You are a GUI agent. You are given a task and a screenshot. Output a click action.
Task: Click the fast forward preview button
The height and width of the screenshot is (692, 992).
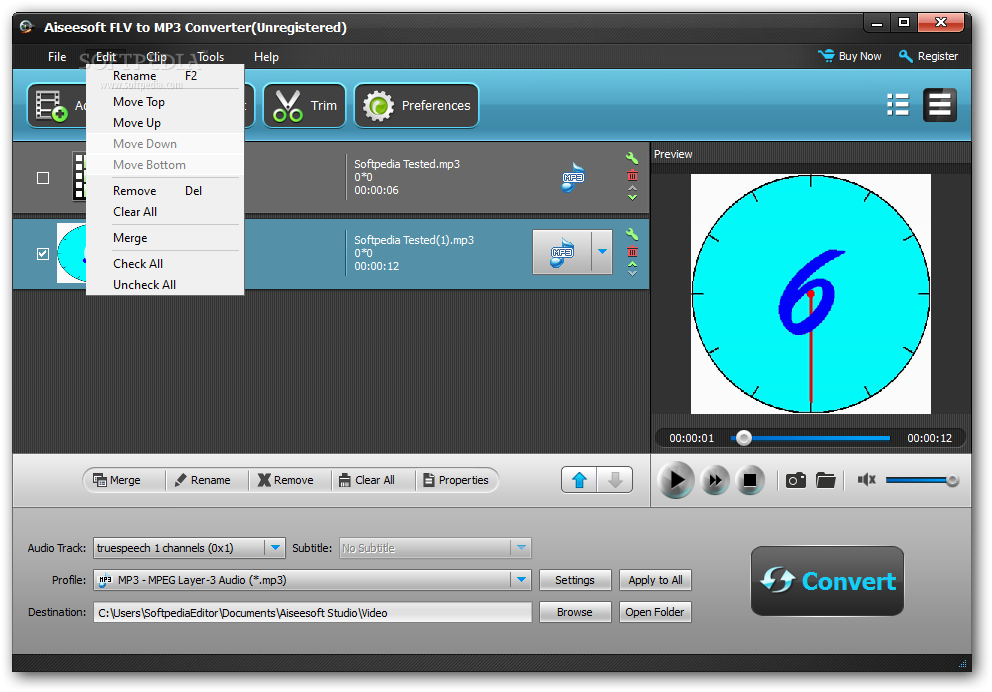coord(715,480)
